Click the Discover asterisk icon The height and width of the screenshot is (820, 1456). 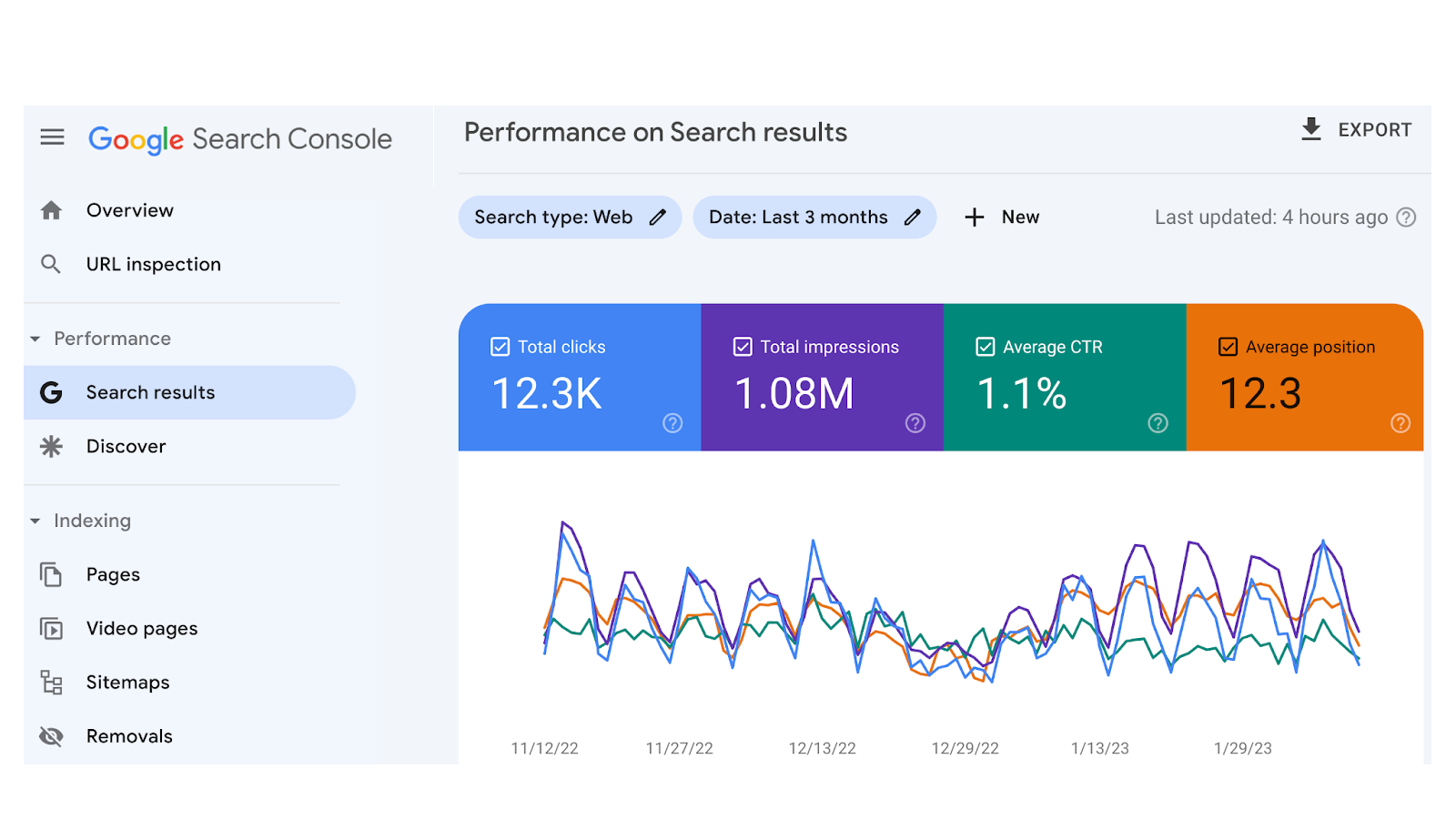click(x=51, y=447)
